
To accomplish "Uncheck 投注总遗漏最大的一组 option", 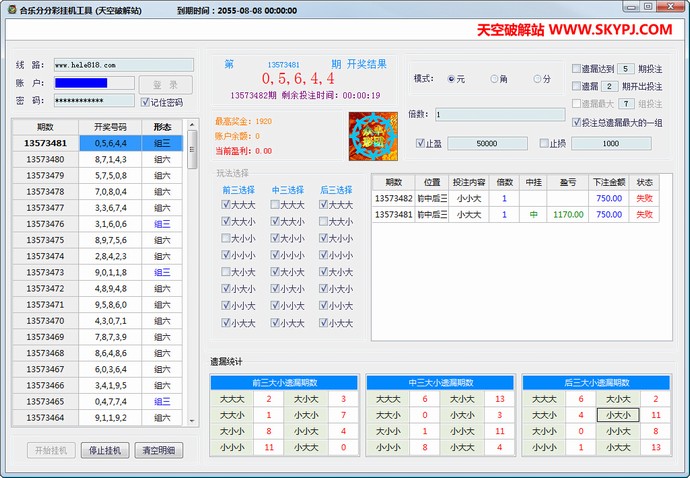I will (577, 122).
